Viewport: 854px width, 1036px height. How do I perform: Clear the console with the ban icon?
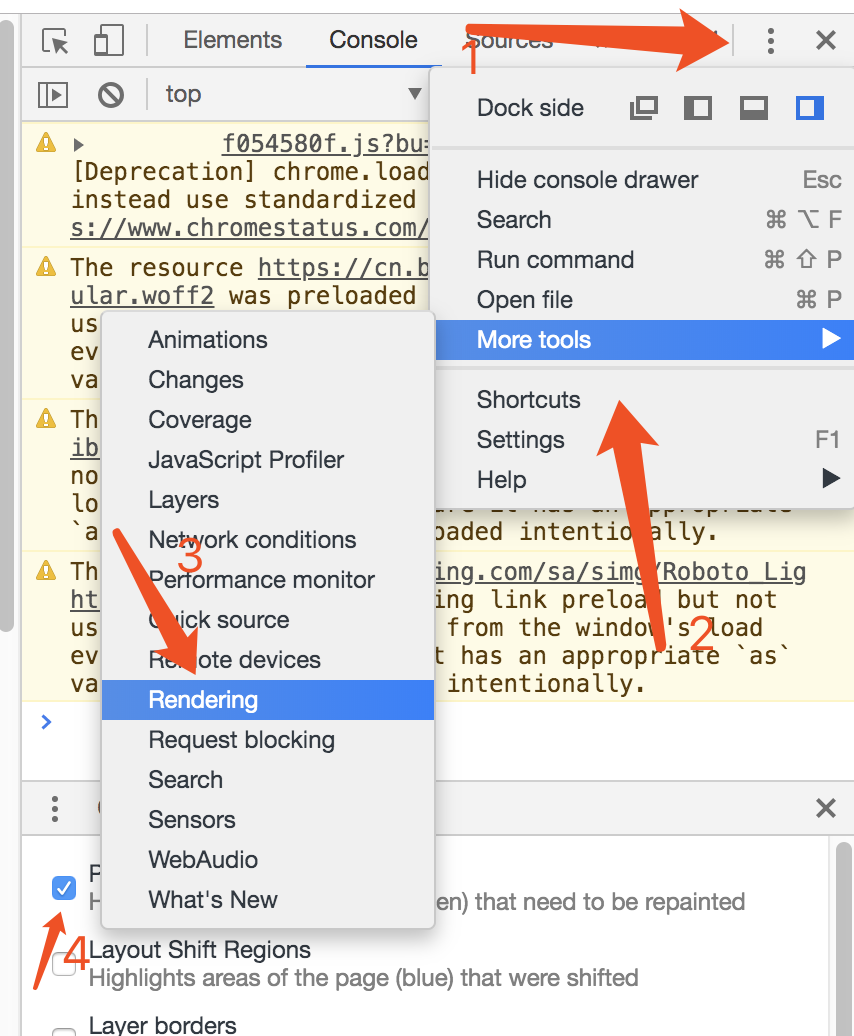pyautogui.click(x=111, y=94)
